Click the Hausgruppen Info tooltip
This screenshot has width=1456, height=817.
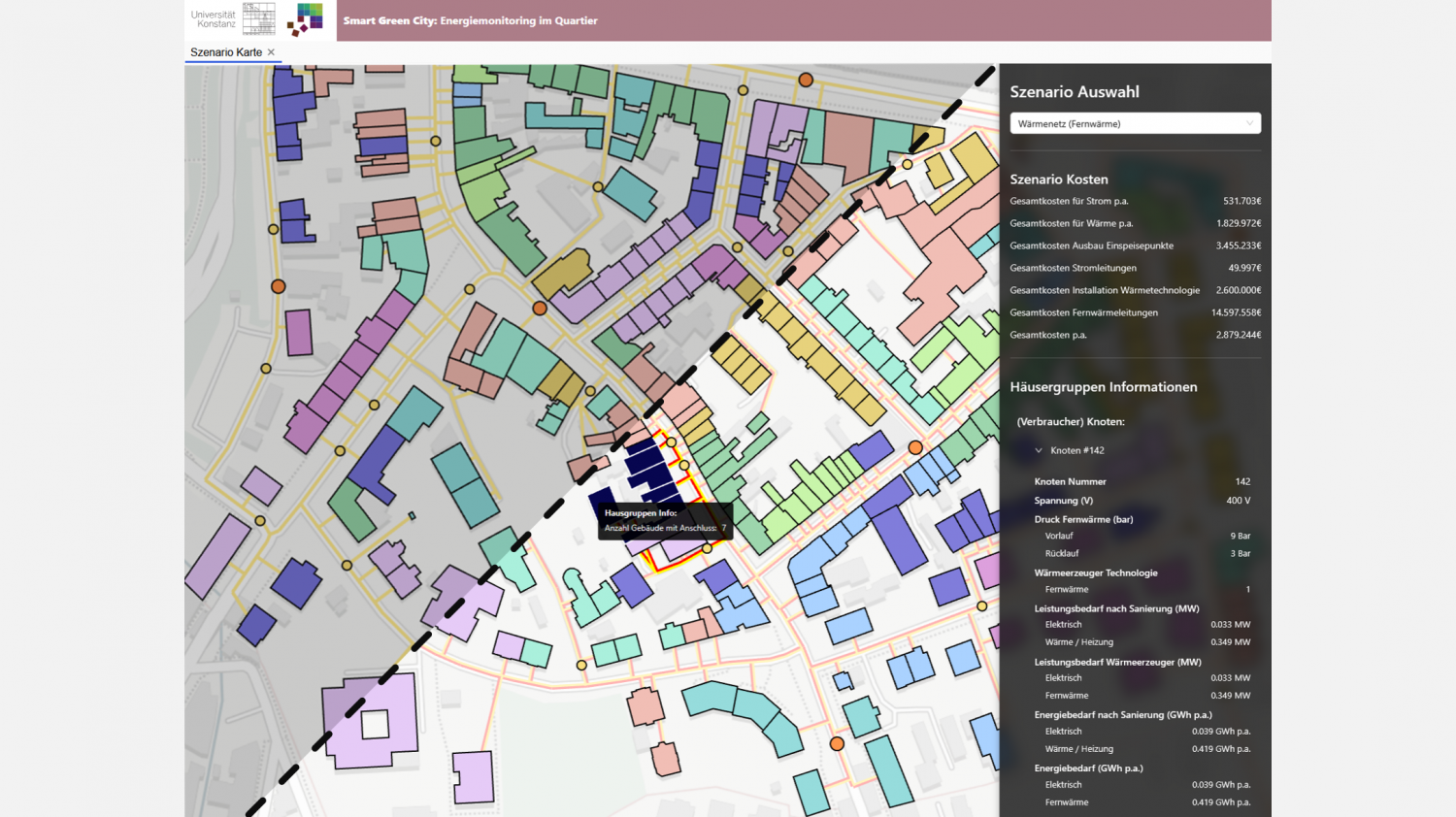tap(665, 521)
